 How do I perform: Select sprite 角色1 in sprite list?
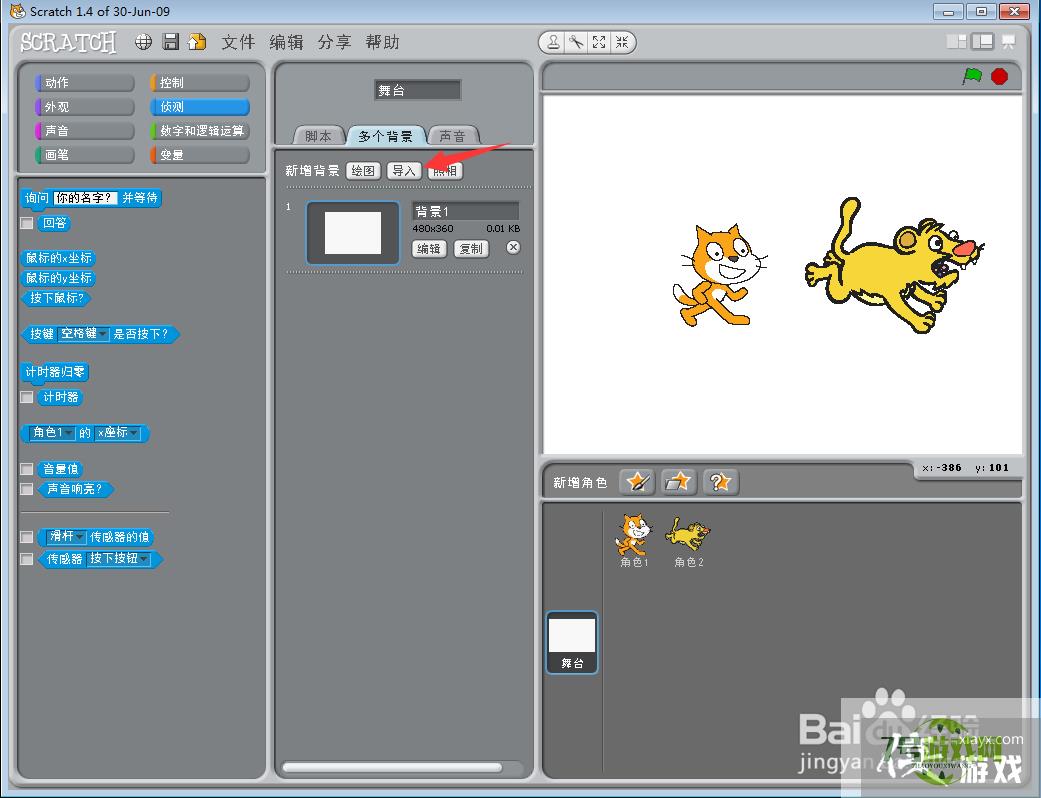(634, 540)
